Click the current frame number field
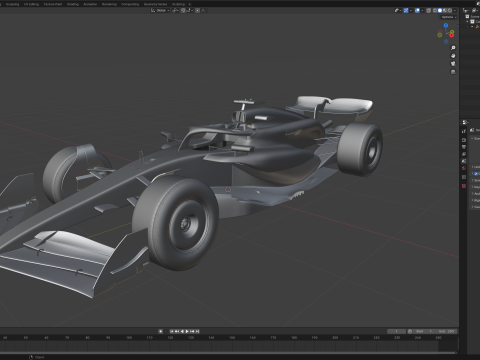This screenshot has width=480, height=360. (x=396, y=331)
